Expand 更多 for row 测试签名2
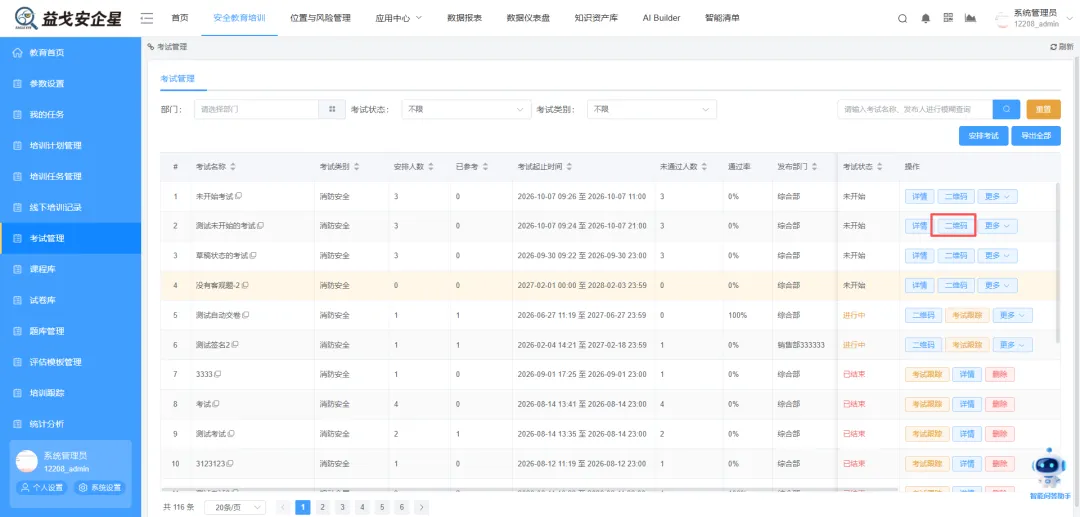1080x517 pixels. (1012, 344)
